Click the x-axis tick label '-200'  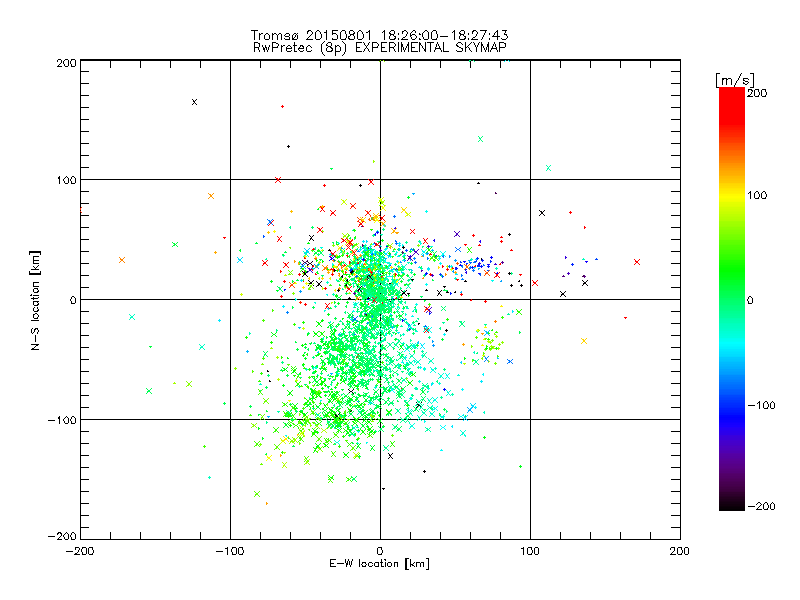80,552
